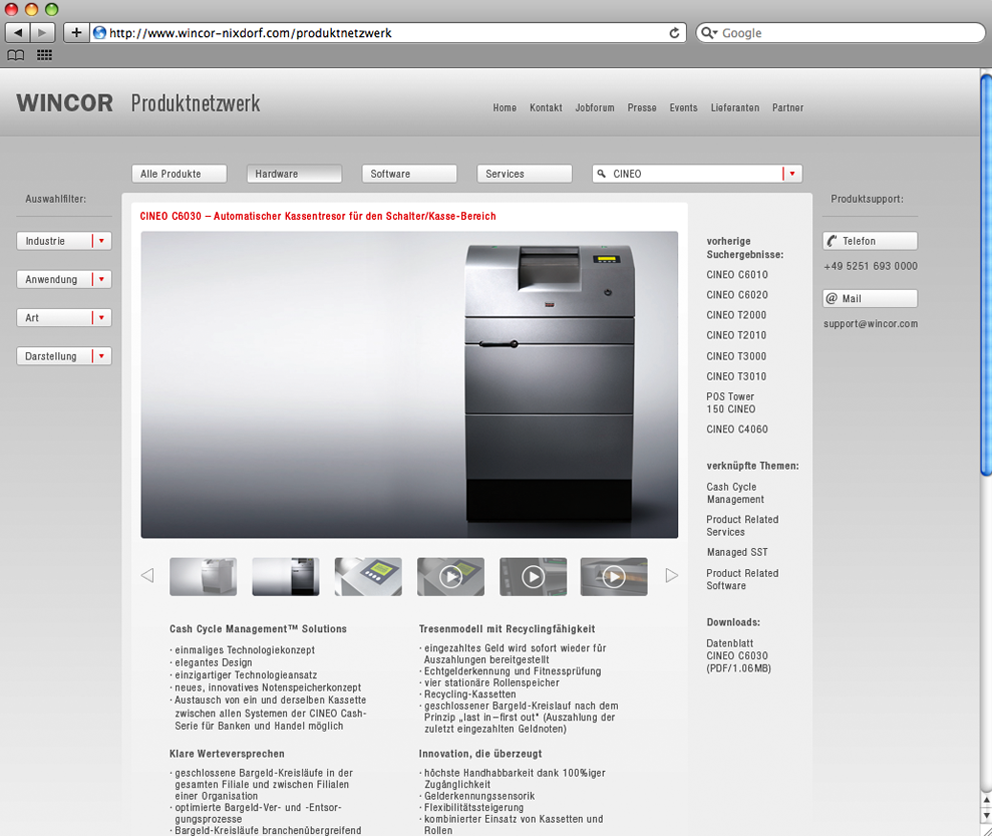The width and height of the screenshot is (992, 836).
Task: Play the third video thumbnail
Action: tap(614, 577)
